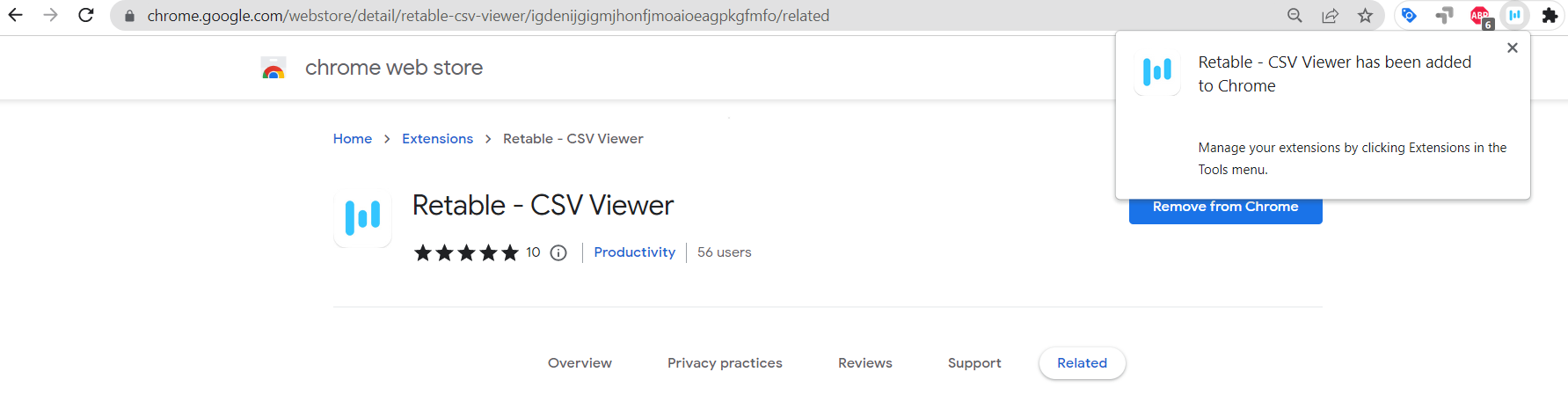Click the 'has been added to Chrome' message
Screen dimensions: 1568x416
tap(1335, 74)
